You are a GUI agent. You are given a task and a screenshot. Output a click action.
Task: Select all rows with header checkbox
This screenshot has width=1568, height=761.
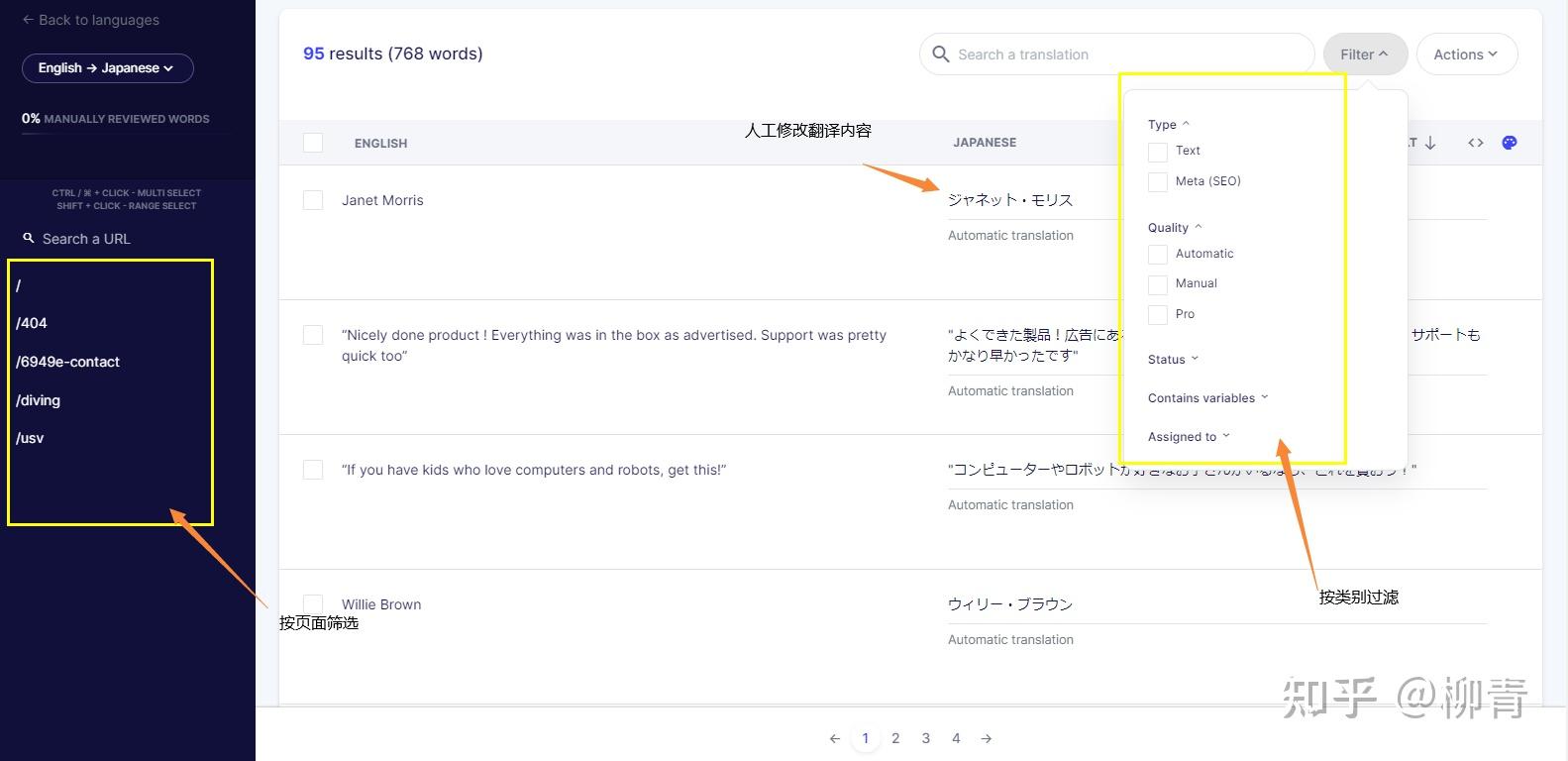click(313, 143)
